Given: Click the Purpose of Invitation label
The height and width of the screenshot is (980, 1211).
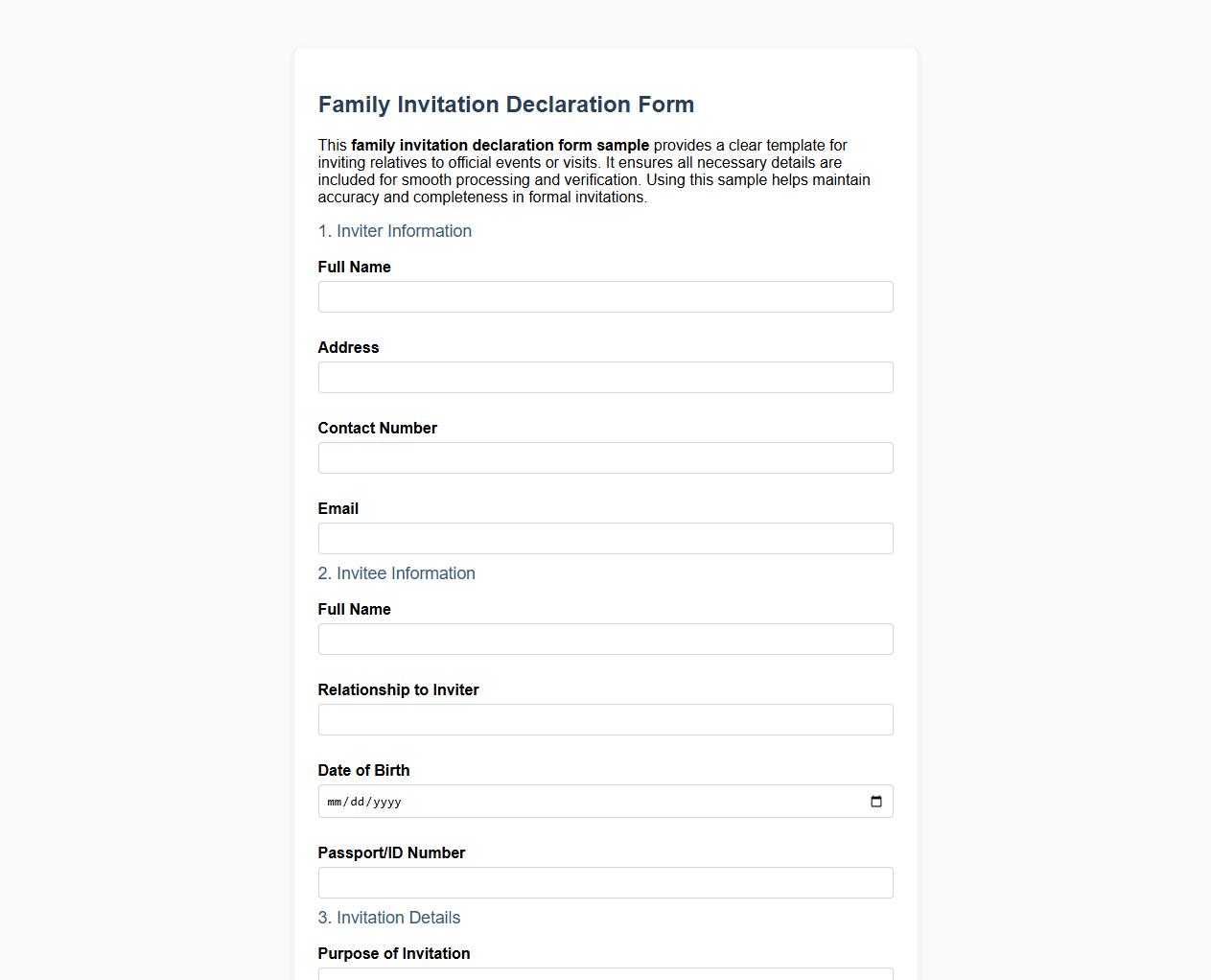Looking at the screenshot, I should click(x=394, y=953).
